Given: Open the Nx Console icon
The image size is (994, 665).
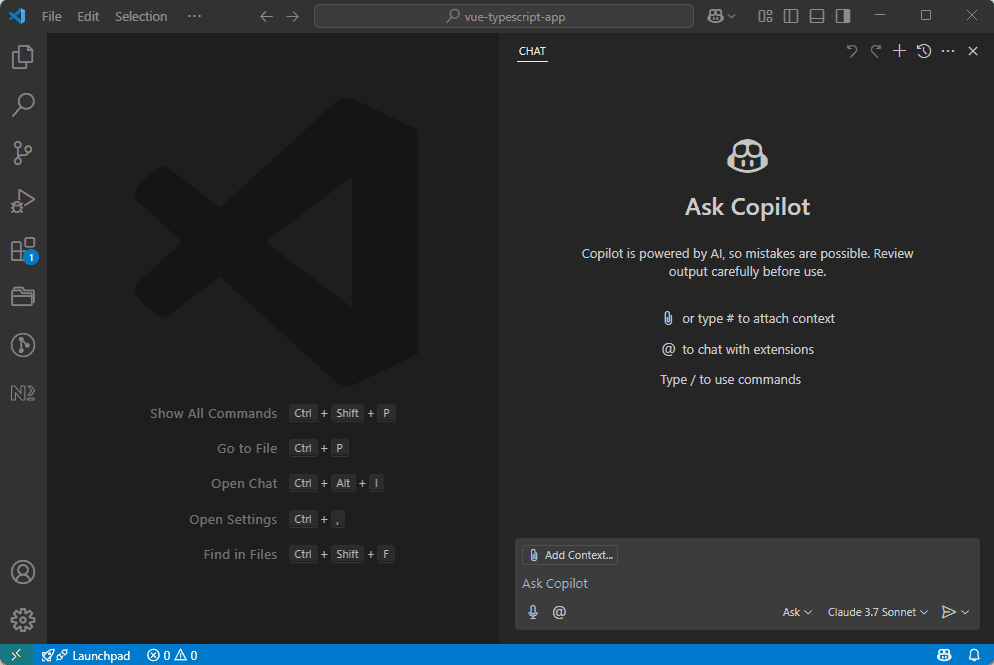Looking at the screenshot, I should [x=23, y=393].
